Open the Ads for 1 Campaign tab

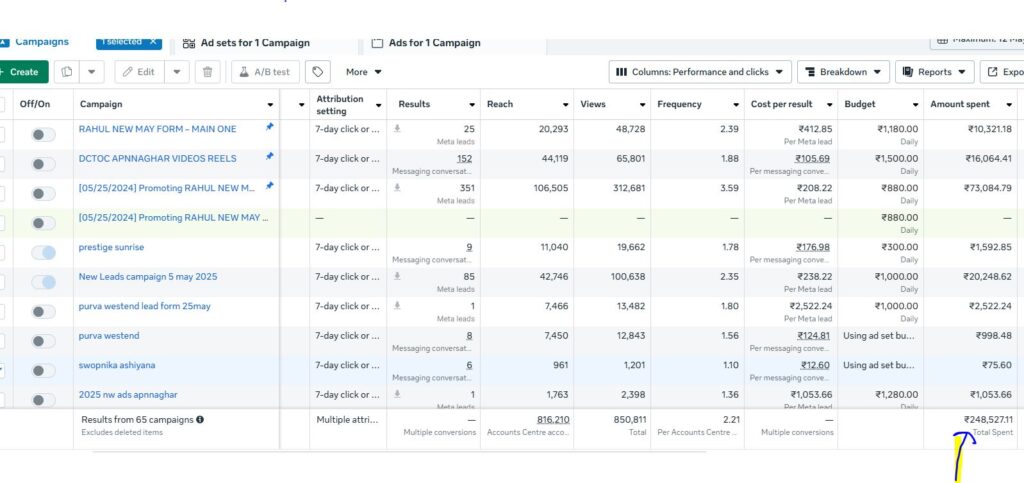[x=433, y=43]
